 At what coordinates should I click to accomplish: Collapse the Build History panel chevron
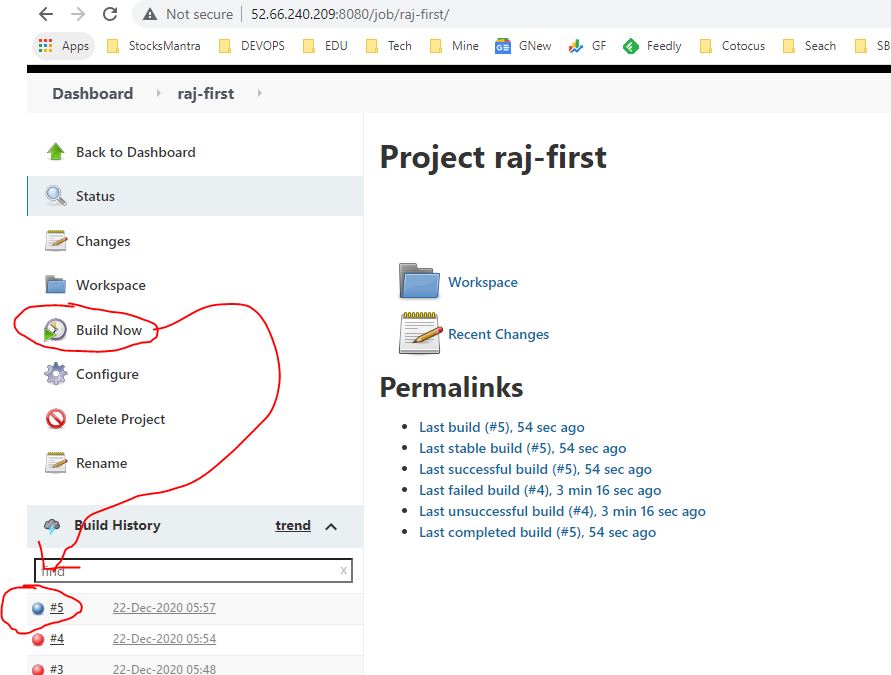tap(331, 526)
